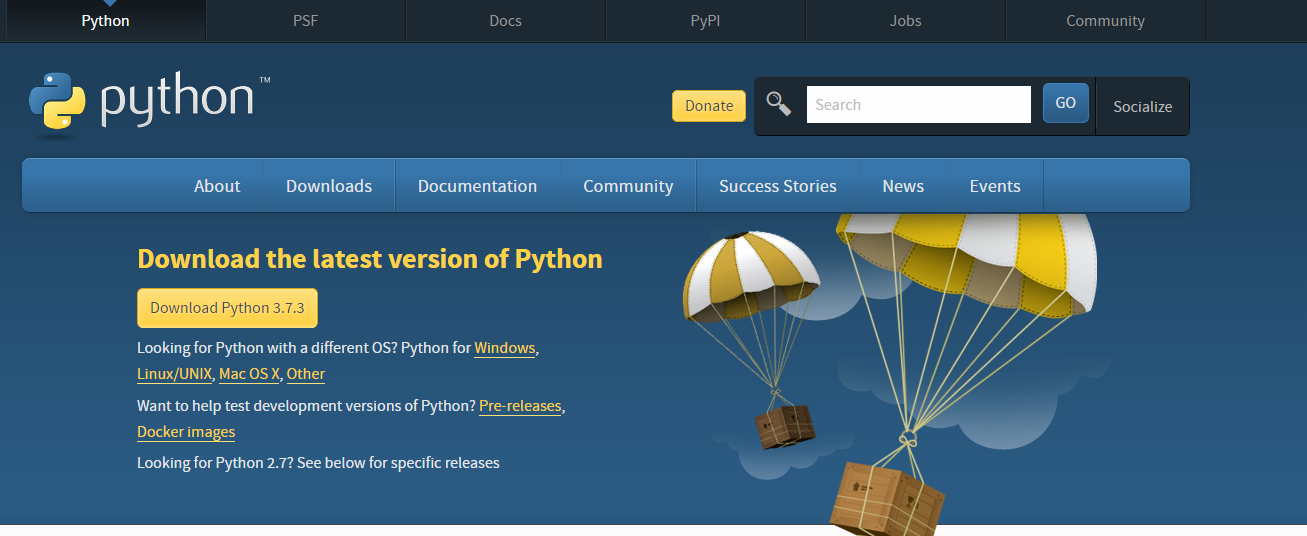Follow the Other OS link
This screenshot has height=536, width=1307.
(306, 374)
